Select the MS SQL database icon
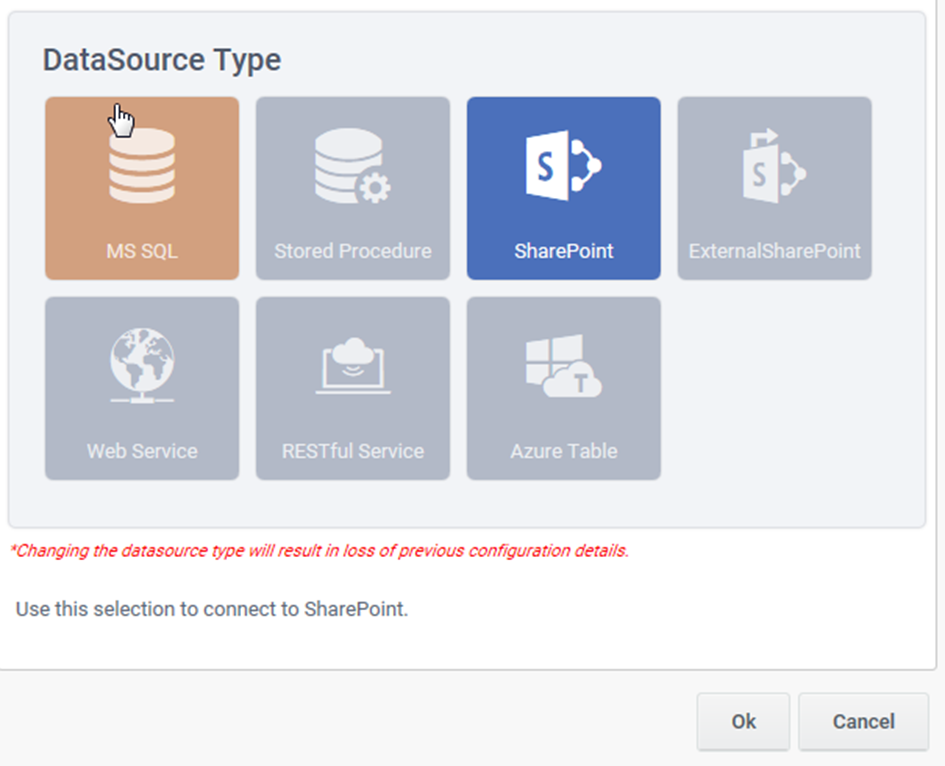The image size is (945, 766). click(x=141, y=165)
